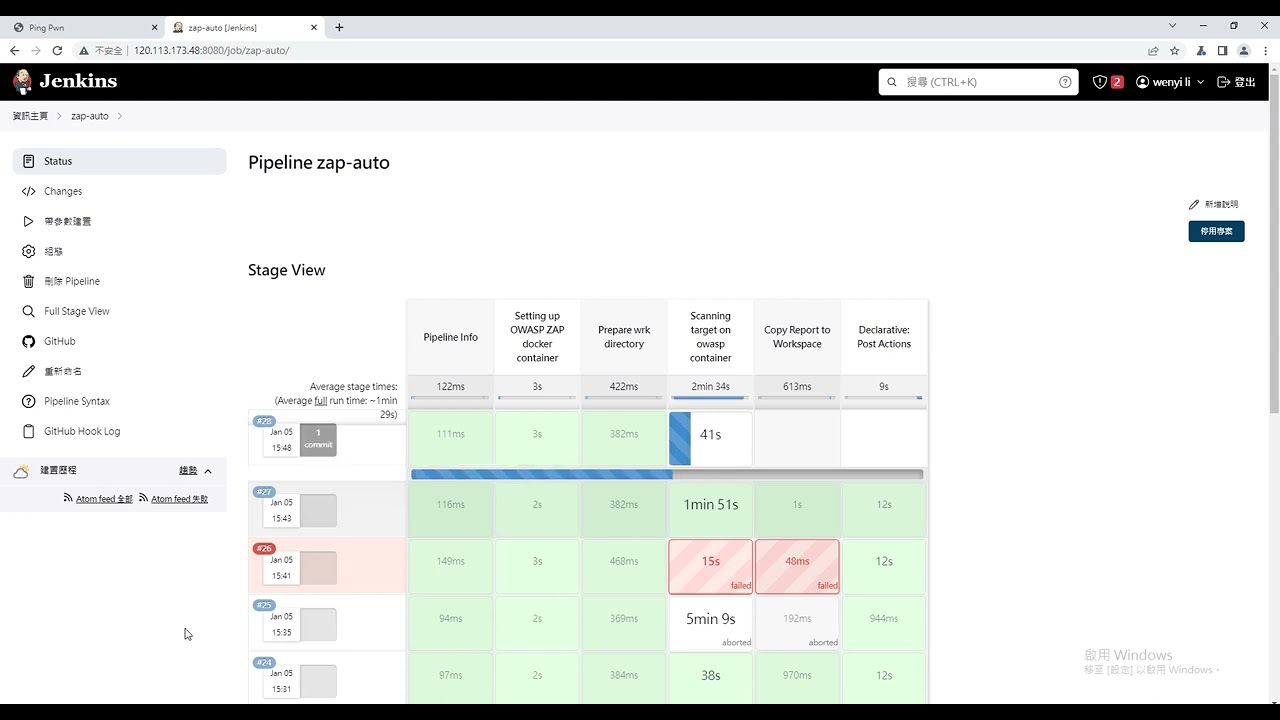The height and width of the screenshot is (720, 1280).
Task: Open the dashboard breadcrumb link
Action: pyautogui.click(x=30, y=116)
